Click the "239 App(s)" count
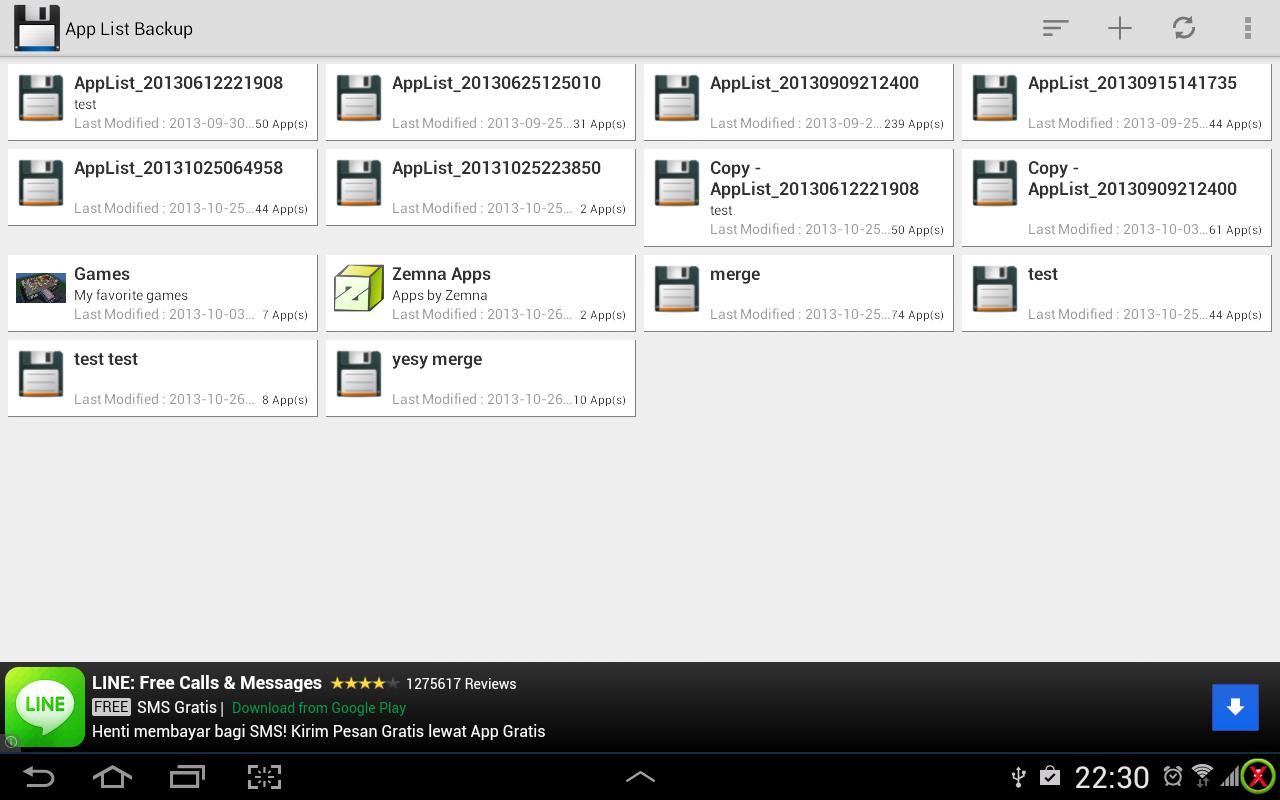The height and width of the screenshot is (800, 1280). tap(914, 124)
